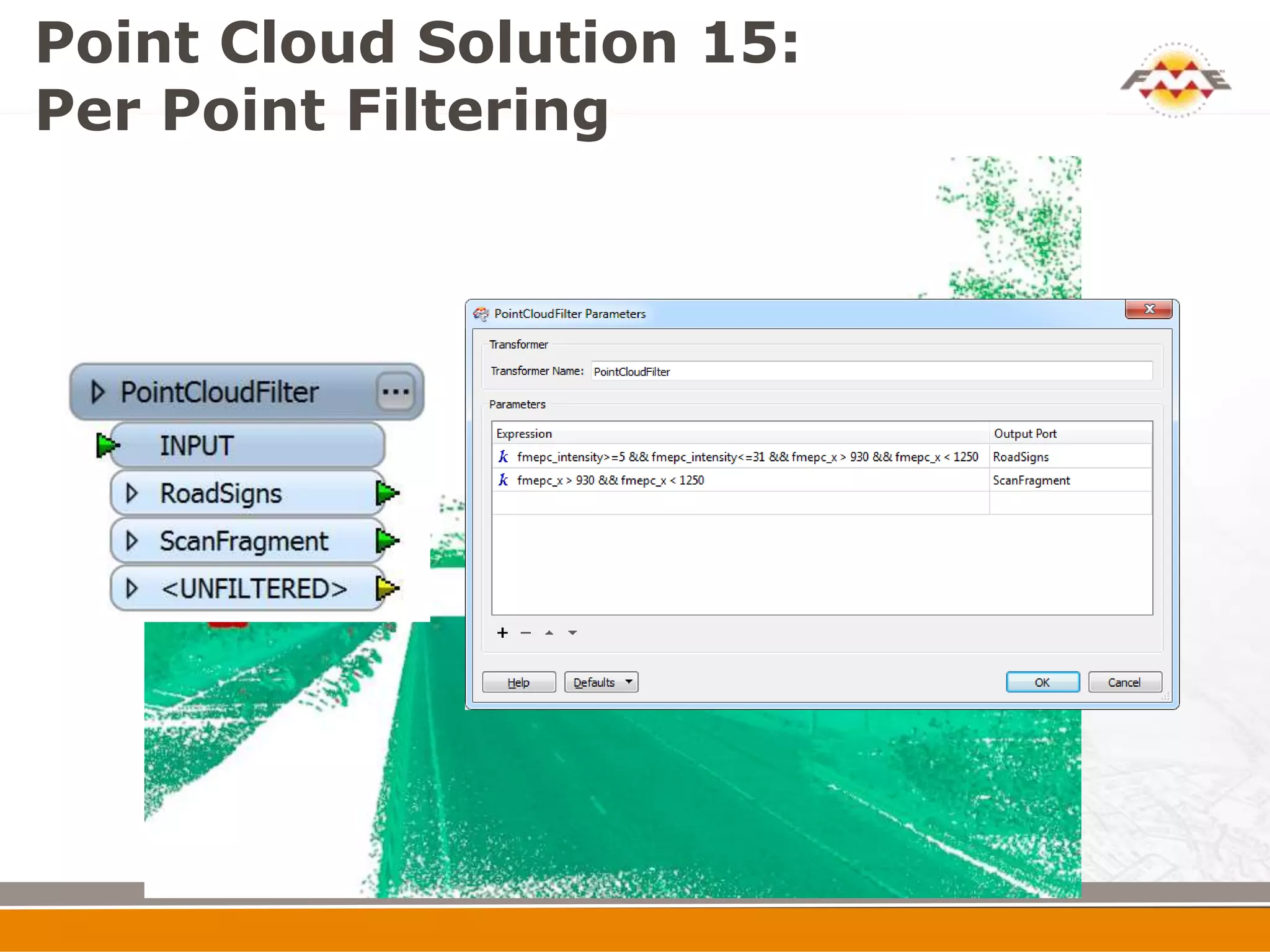This screenshot has height=952, width=1270.
Task: Click the Cancel button
Action: tap(1124, 682)
